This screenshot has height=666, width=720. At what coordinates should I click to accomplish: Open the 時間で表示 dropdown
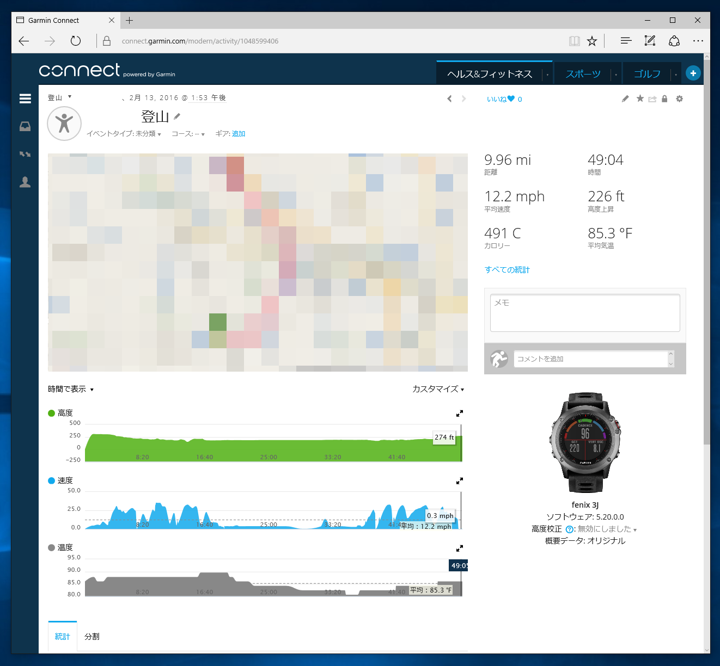coord(71,389)
